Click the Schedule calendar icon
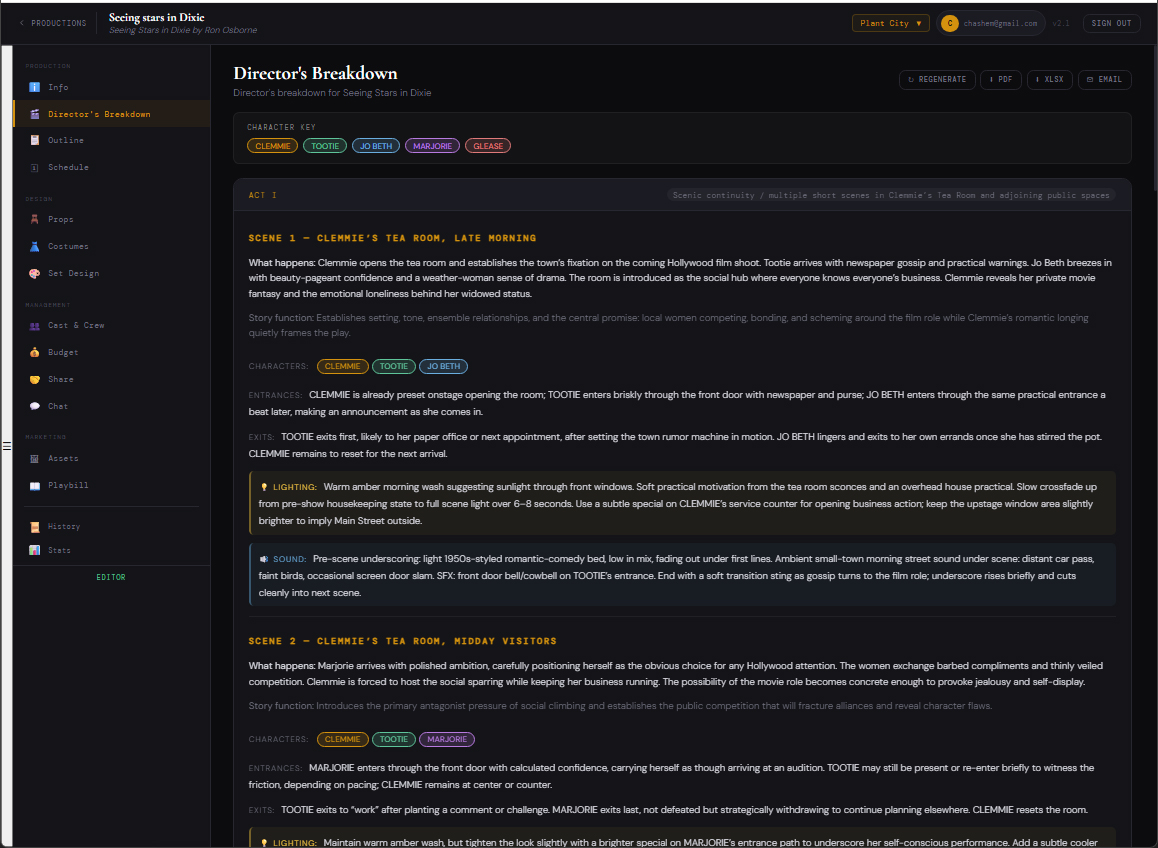The width and height of the screenshot is (1158, 848). tap(35, 168)
